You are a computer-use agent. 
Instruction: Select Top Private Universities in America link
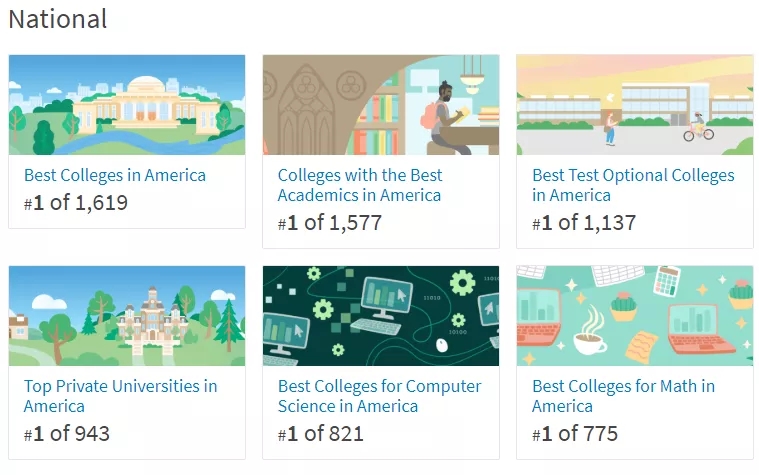pyautogui.click(x=120, y=396)
